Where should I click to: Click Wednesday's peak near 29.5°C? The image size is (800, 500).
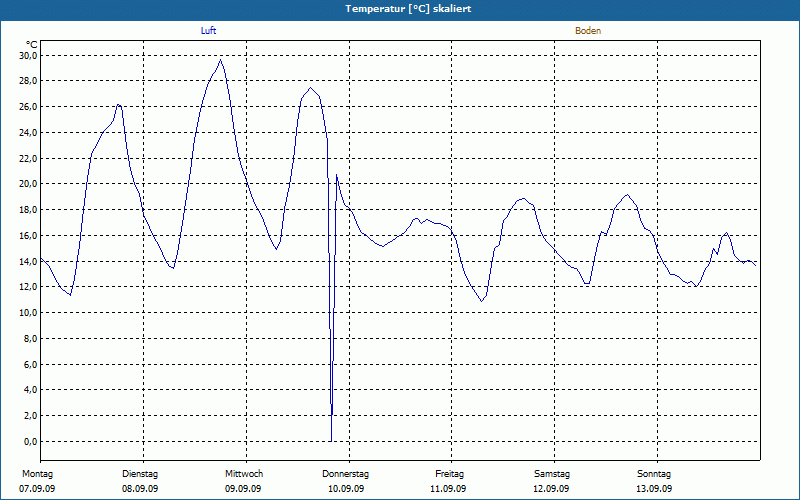click(x=220, y=60)
